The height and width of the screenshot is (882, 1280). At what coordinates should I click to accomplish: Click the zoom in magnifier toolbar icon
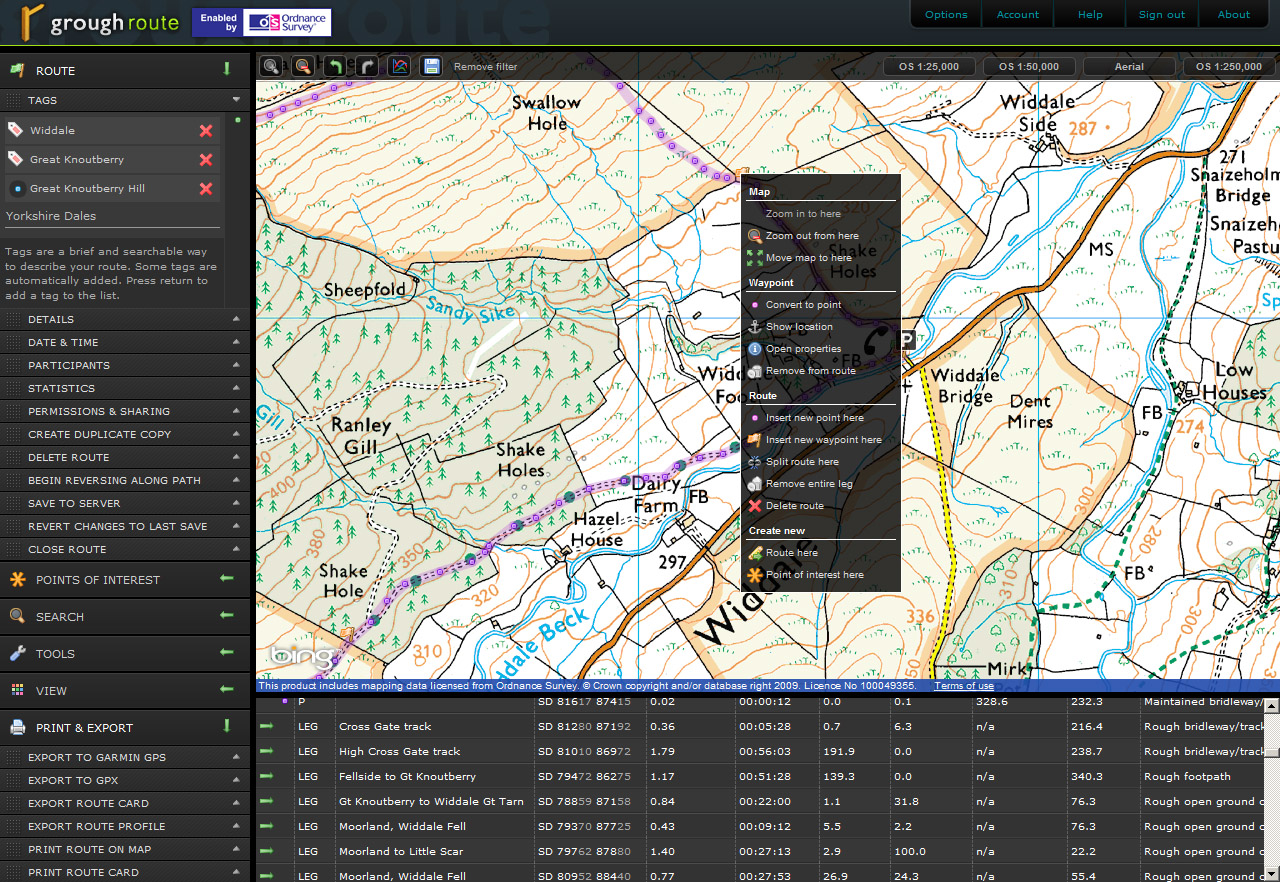pyautogui.click(x=270, y=67)
